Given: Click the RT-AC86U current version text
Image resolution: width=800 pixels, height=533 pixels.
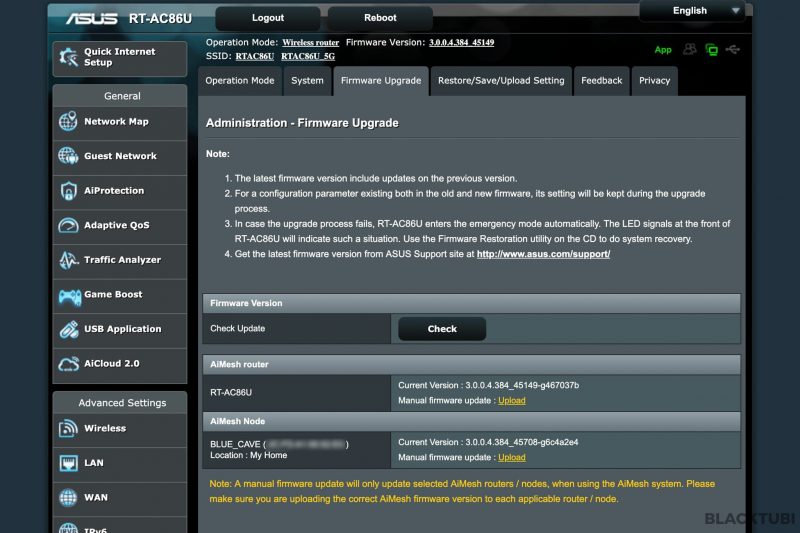Looking at the screenshot, I should (x=488, y=385).
